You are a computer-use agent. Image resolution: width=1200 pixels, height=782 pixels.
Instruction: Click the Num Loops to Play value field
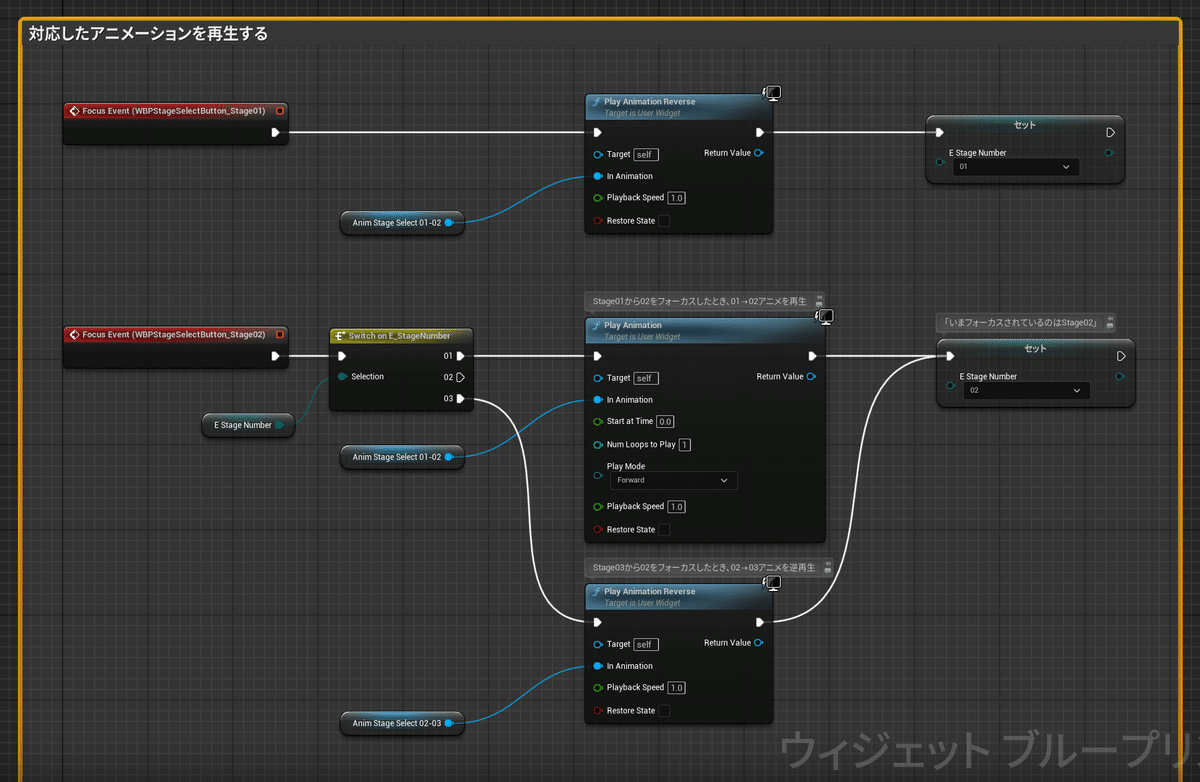[x=685, y=445]
